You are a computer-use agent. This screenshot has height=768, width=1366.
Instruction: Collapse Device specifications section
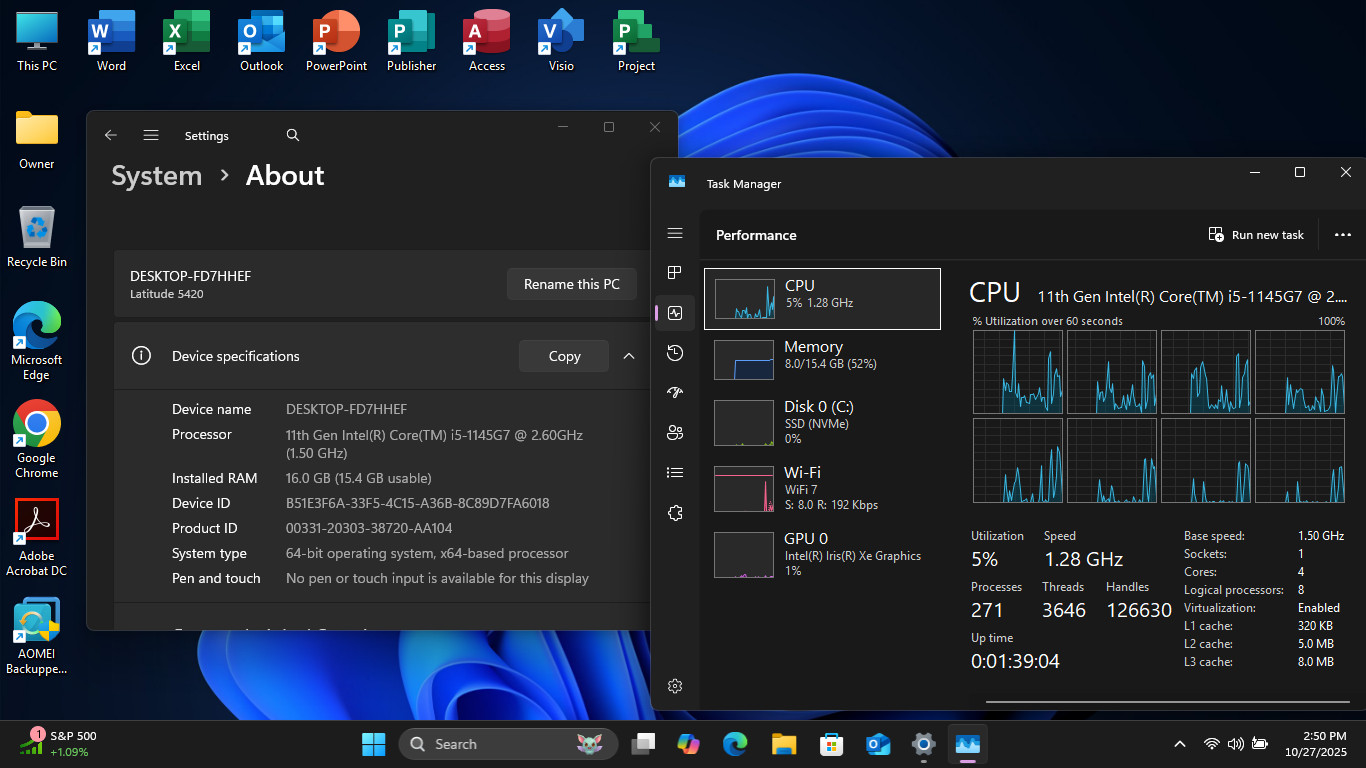[629, 356]
